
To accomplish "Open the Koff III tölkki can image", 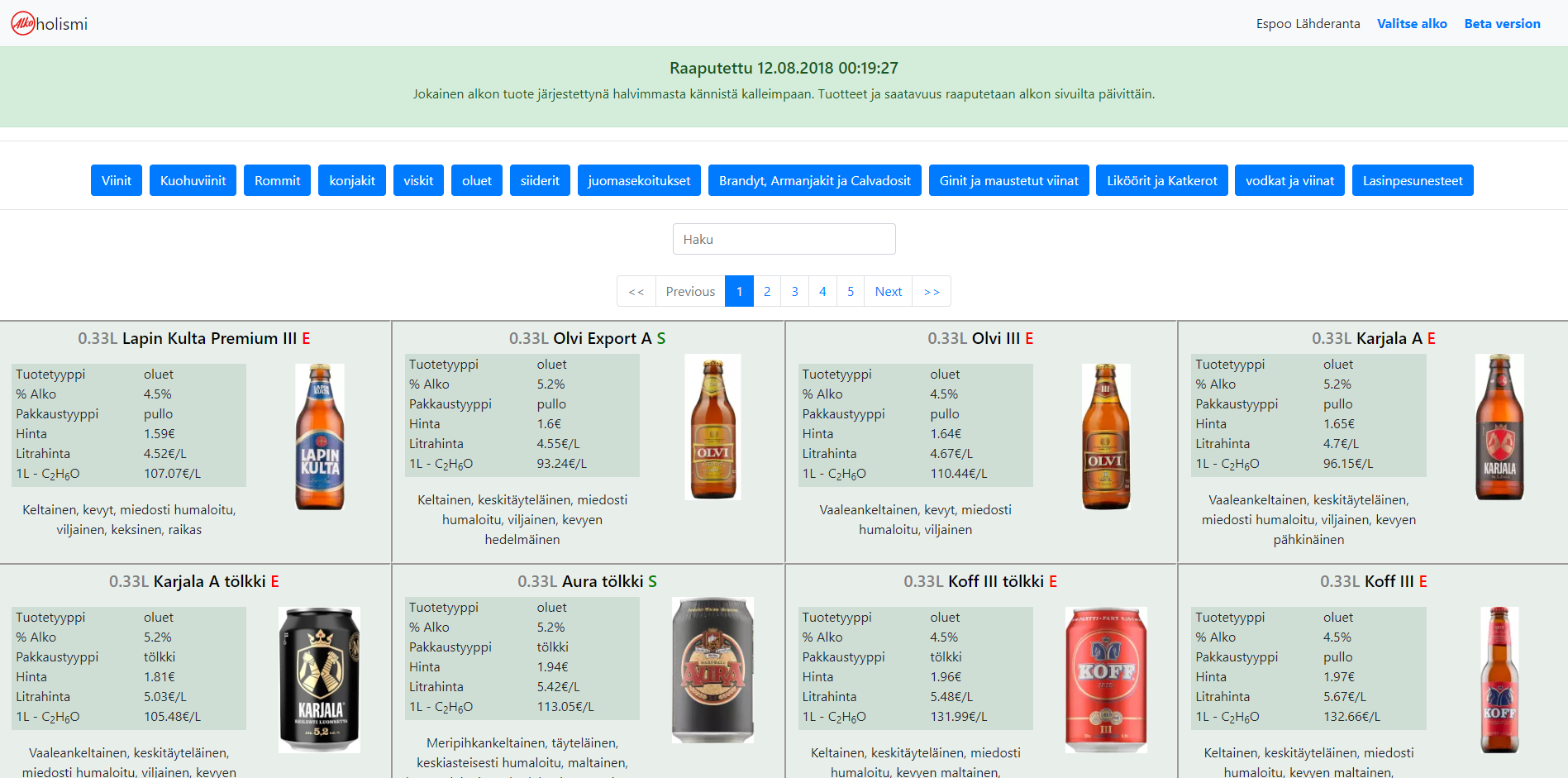I will (x=1106, y=680).
